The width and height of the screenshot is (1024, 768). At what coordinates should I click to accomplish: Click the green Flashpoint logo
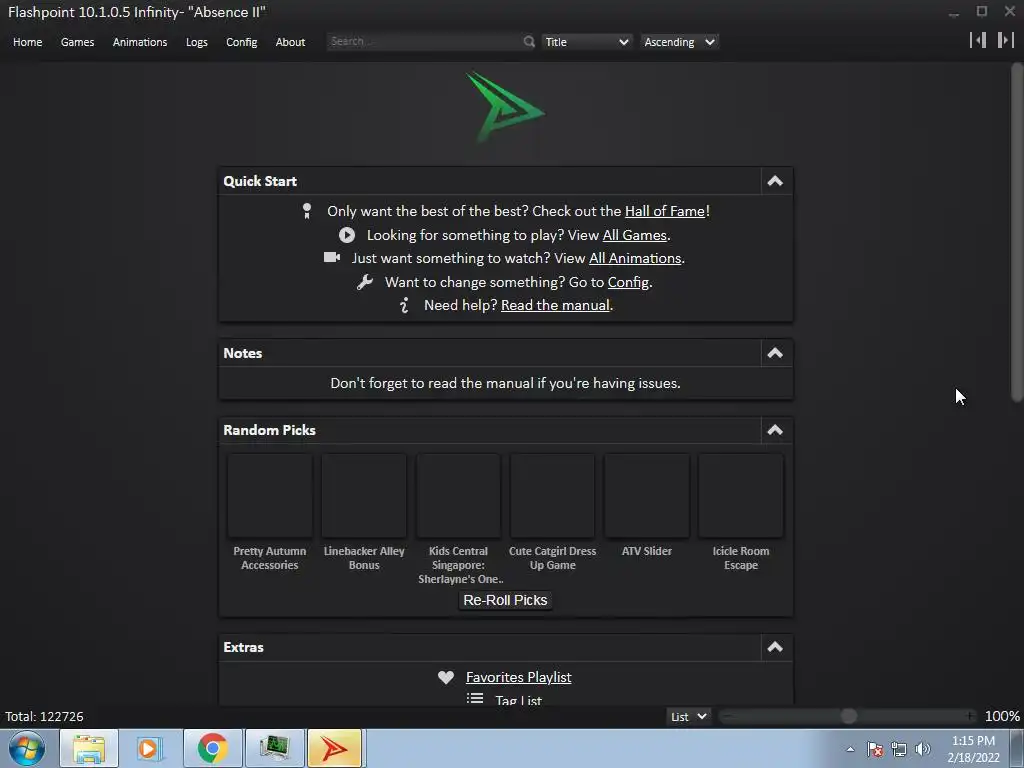point(505,106)
